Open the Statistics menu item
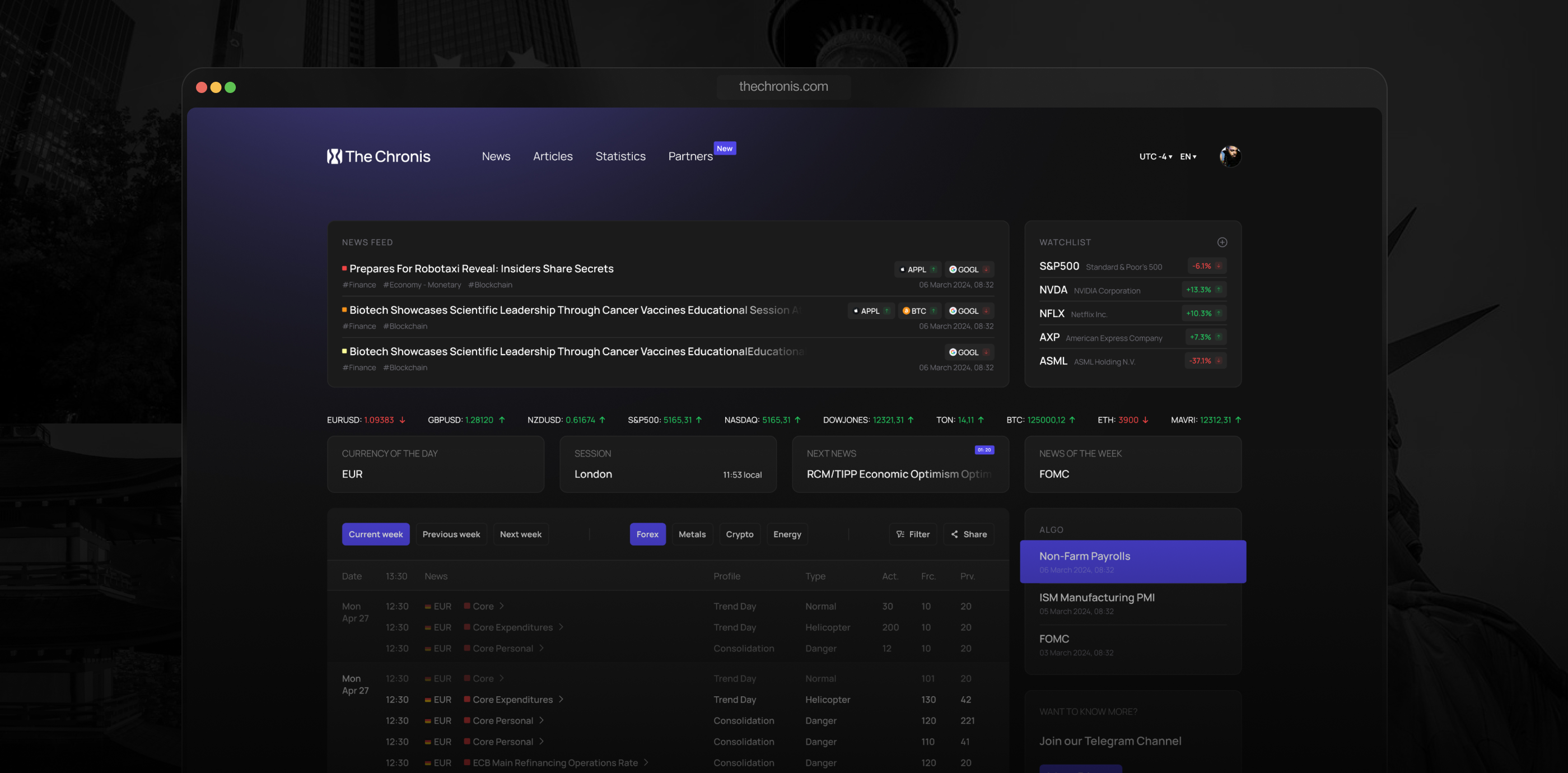The width and height of the screenshot is (1568, 773). 620,156
